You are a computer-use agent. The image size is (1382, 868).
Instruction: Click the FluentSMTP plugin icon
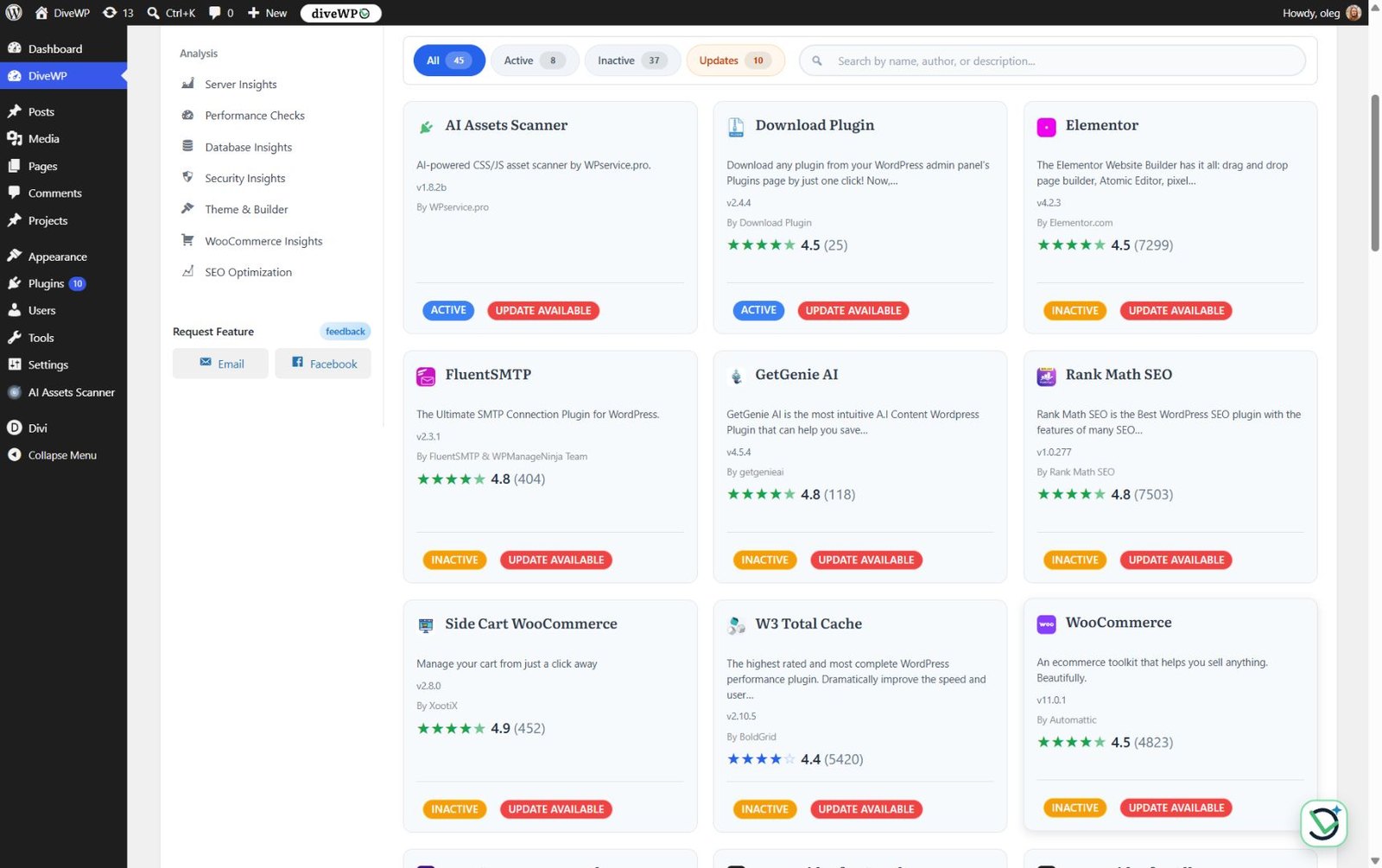pos(426,377)
